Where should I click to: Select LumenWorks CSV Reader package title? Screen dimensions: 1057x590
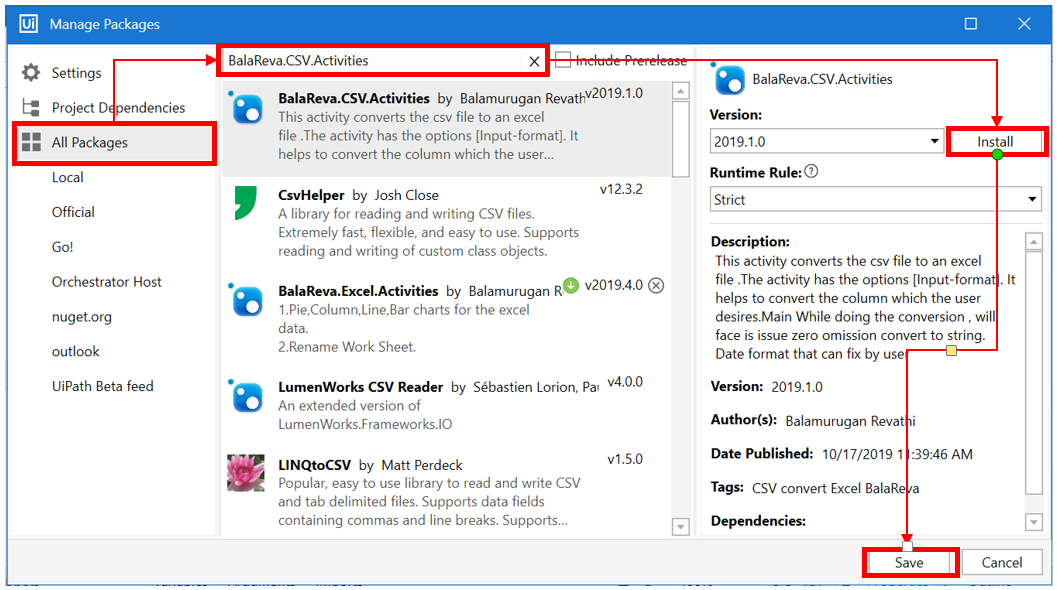[x=361, y=387]
